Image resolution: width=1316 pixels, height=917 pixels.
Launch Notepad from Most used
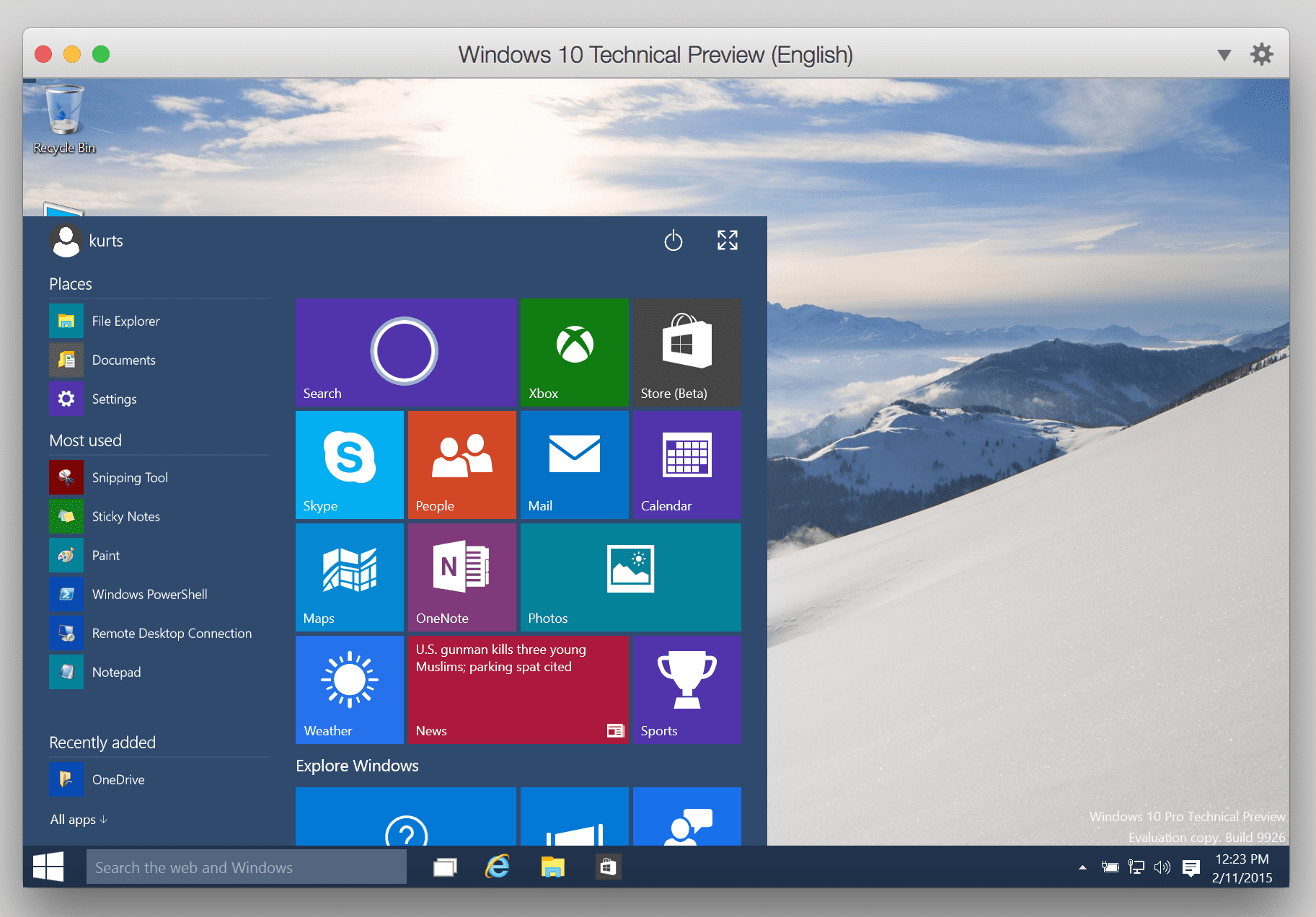click(x=159, y=673)
